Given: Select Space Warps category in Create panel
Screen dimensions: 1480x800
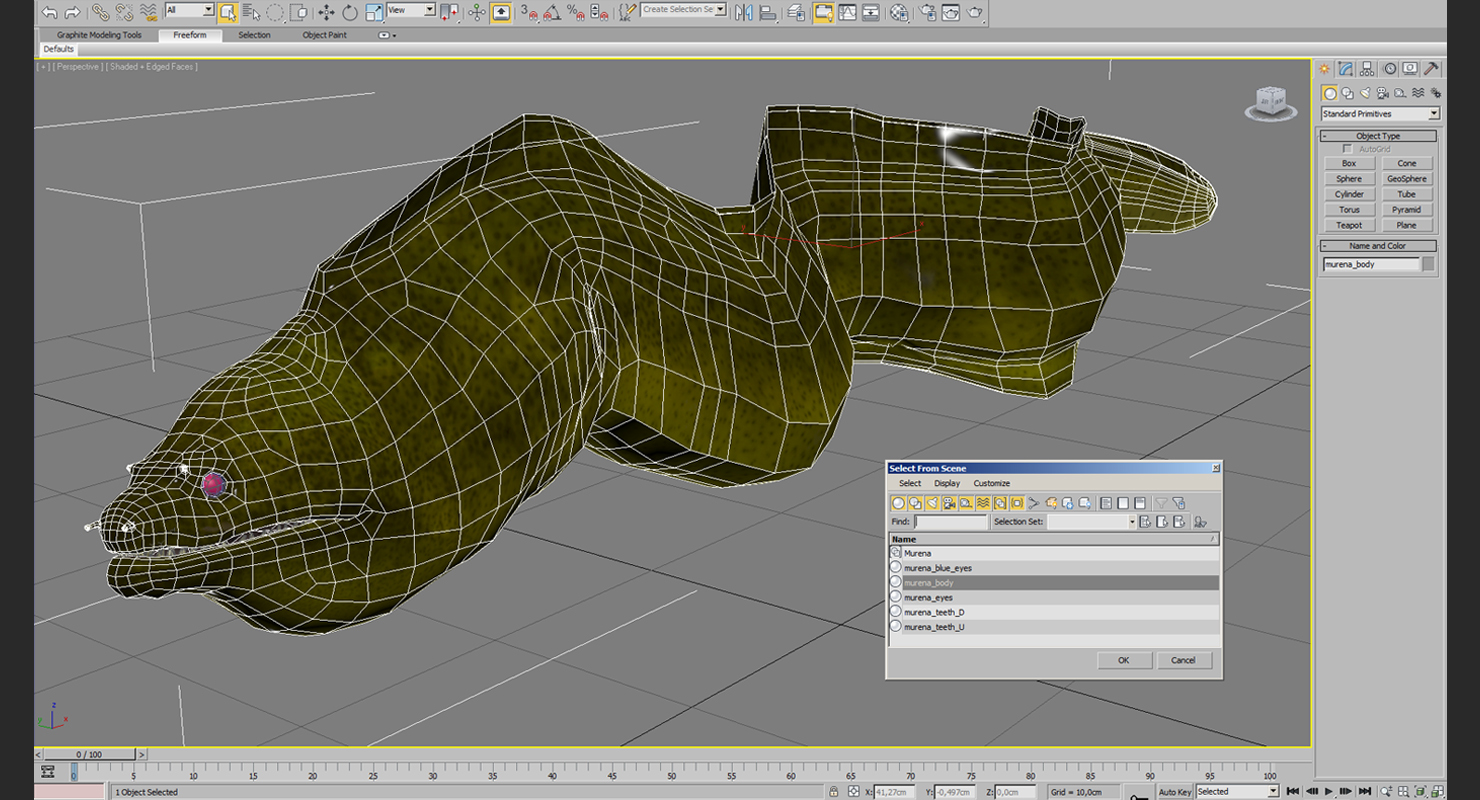Looking at the screenshot, I should click(x=1418, y=93).
